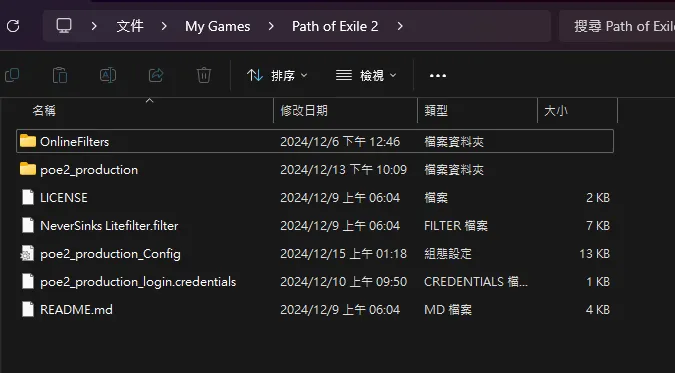The width and height of the screenshot is (675, 373).
Task: Click the NeverSinks Litefilter.filter file icon
Action: click(28, 225)
